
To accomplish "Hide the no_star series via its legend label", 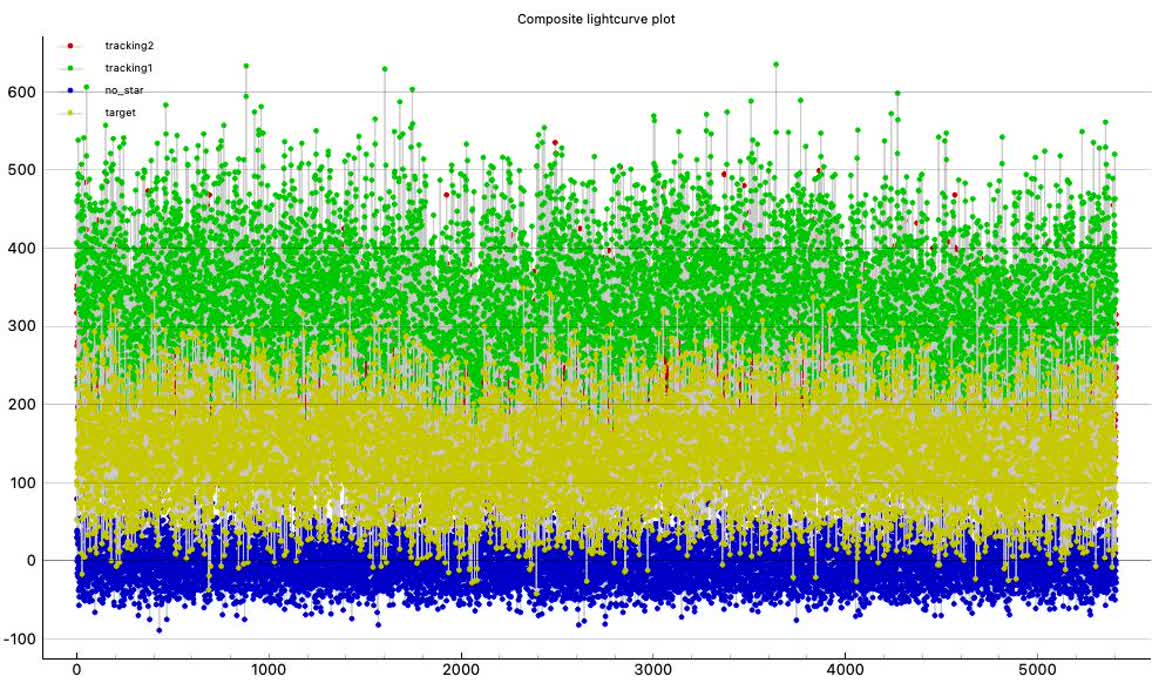I will [x=123, y=90].
